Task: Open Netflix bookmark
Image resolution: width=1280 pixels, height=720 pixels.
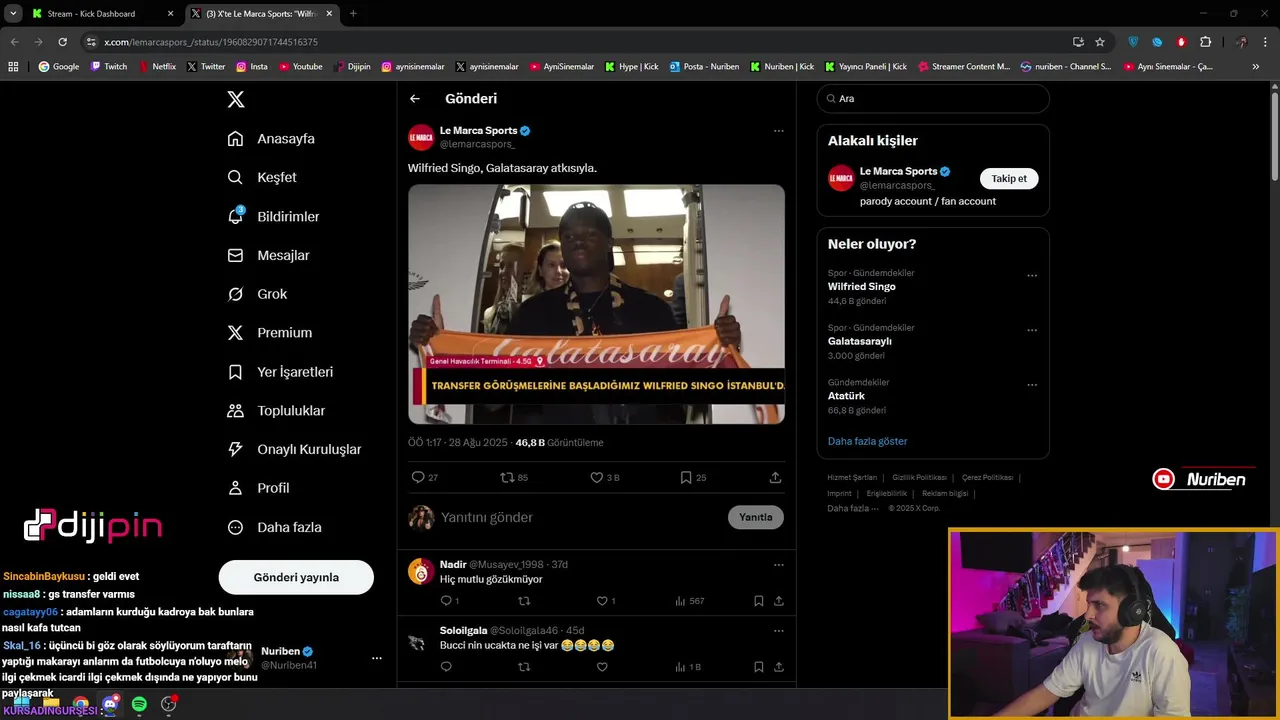Action: click(156, 67)
